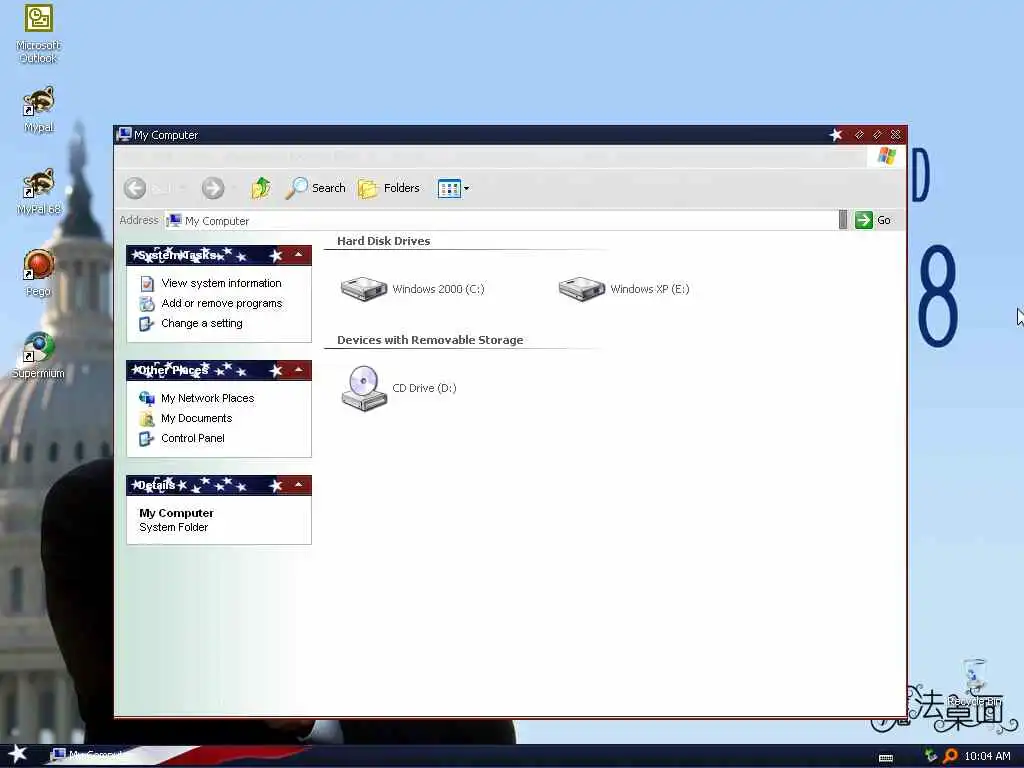The width and height of the screenshot is (1024, 768).
Task: Go forward with the Forward arrow button
Action: 213,188
